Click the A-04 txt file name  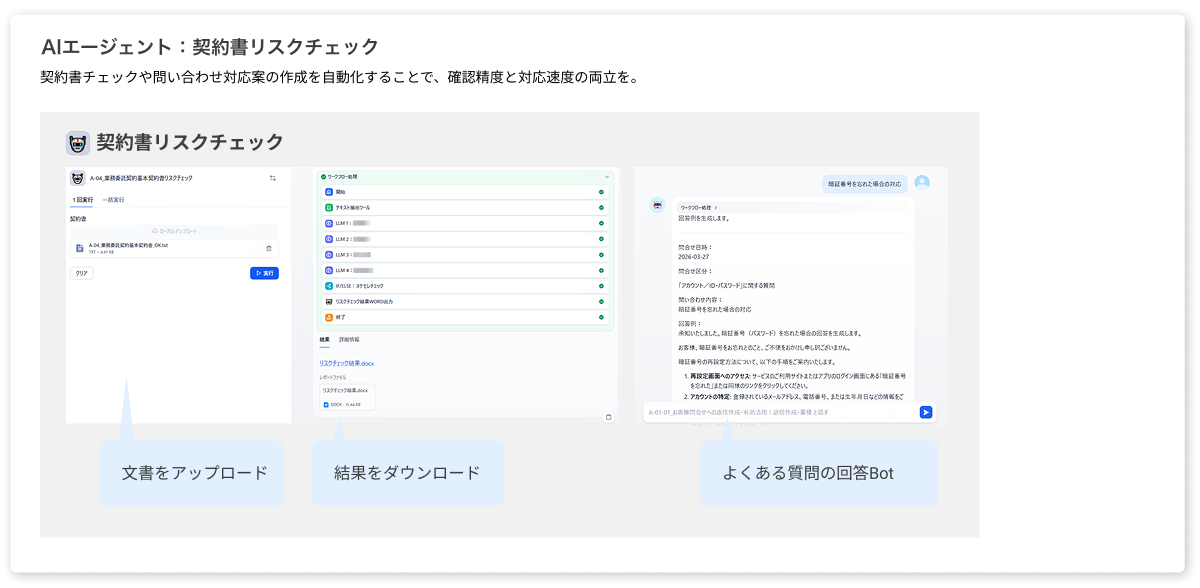point(128,245)
